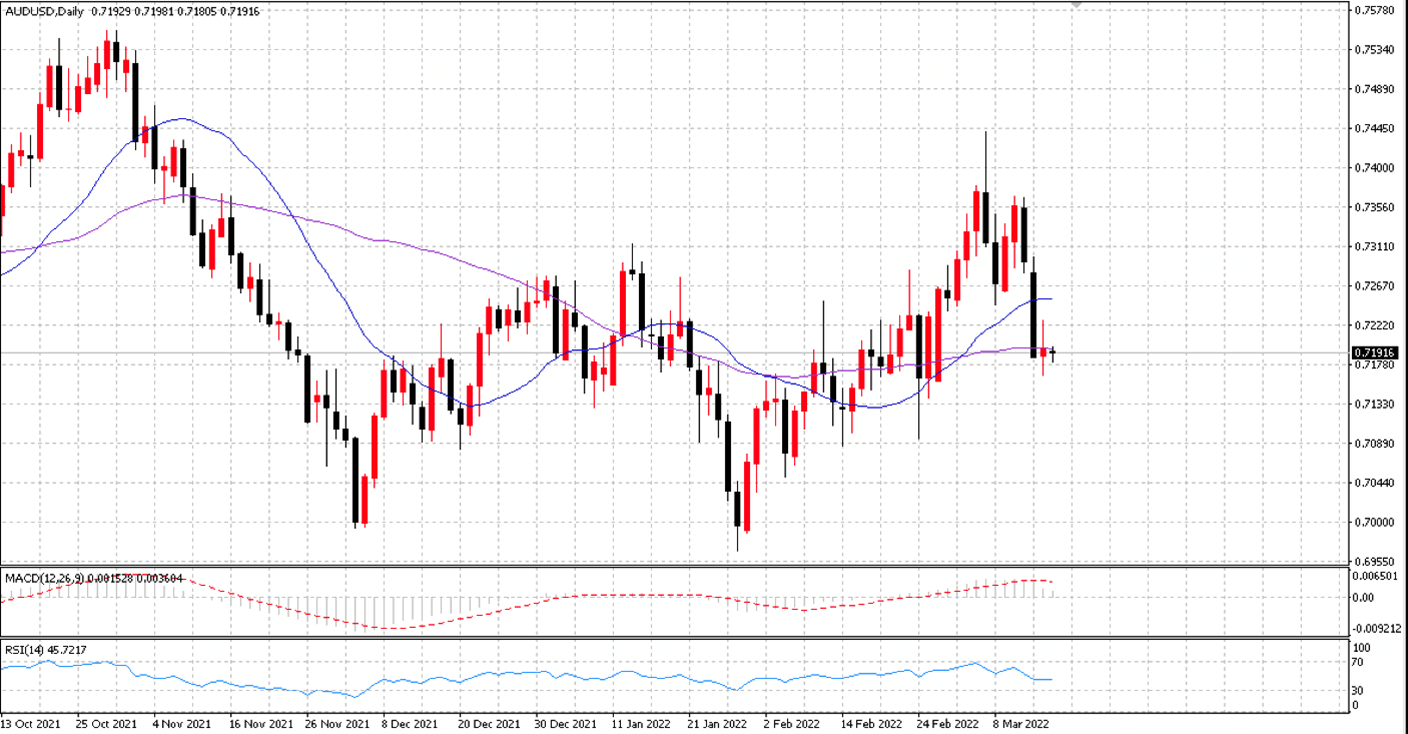Screen dimensions: 1408x734
Task: Click price scale value 0.72670
Action: [x=1375, y=286]
